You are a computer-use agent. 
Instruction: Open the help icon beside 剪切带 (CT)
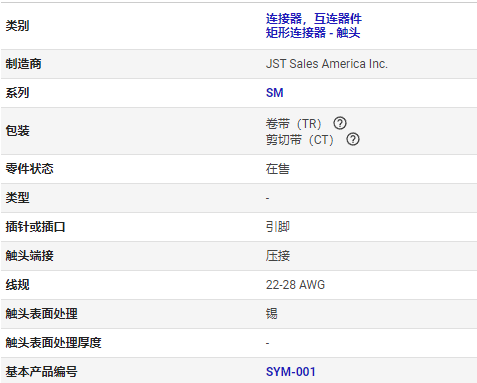click(x=353, y=139)
